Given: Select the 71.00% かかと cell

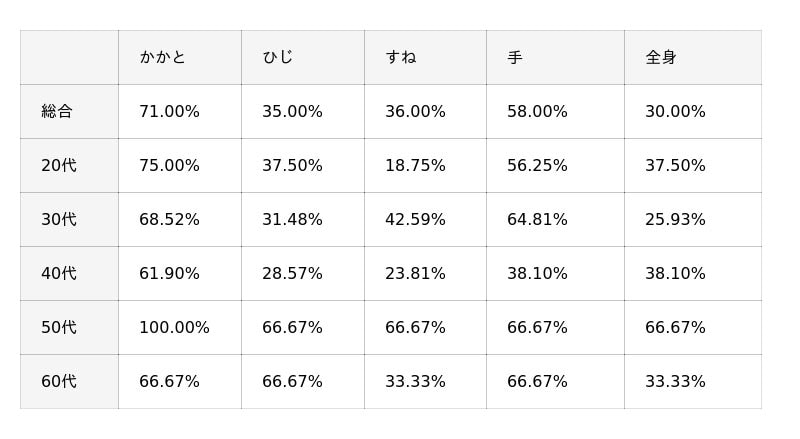Looking at the screenshot, I should click(x=169, y=111).
